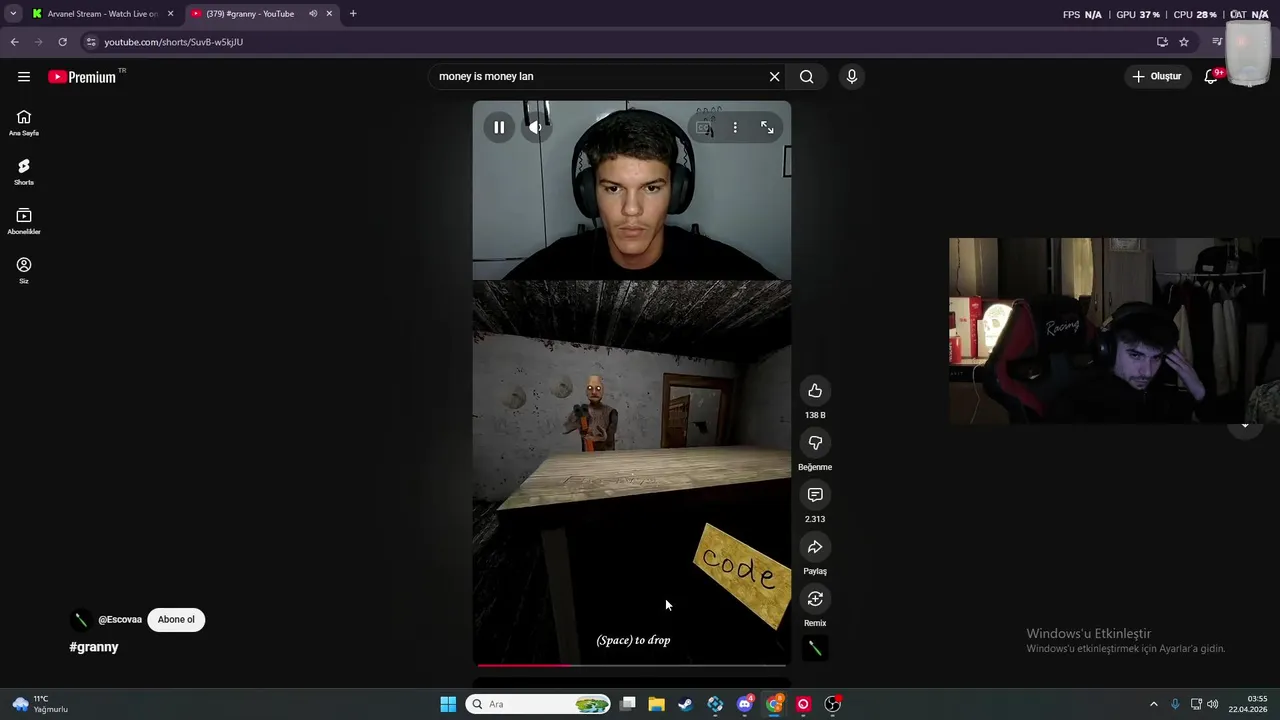The image size is (1280, 720).
Task: Open the Siz profile page
Action: (x=24, y=270)
